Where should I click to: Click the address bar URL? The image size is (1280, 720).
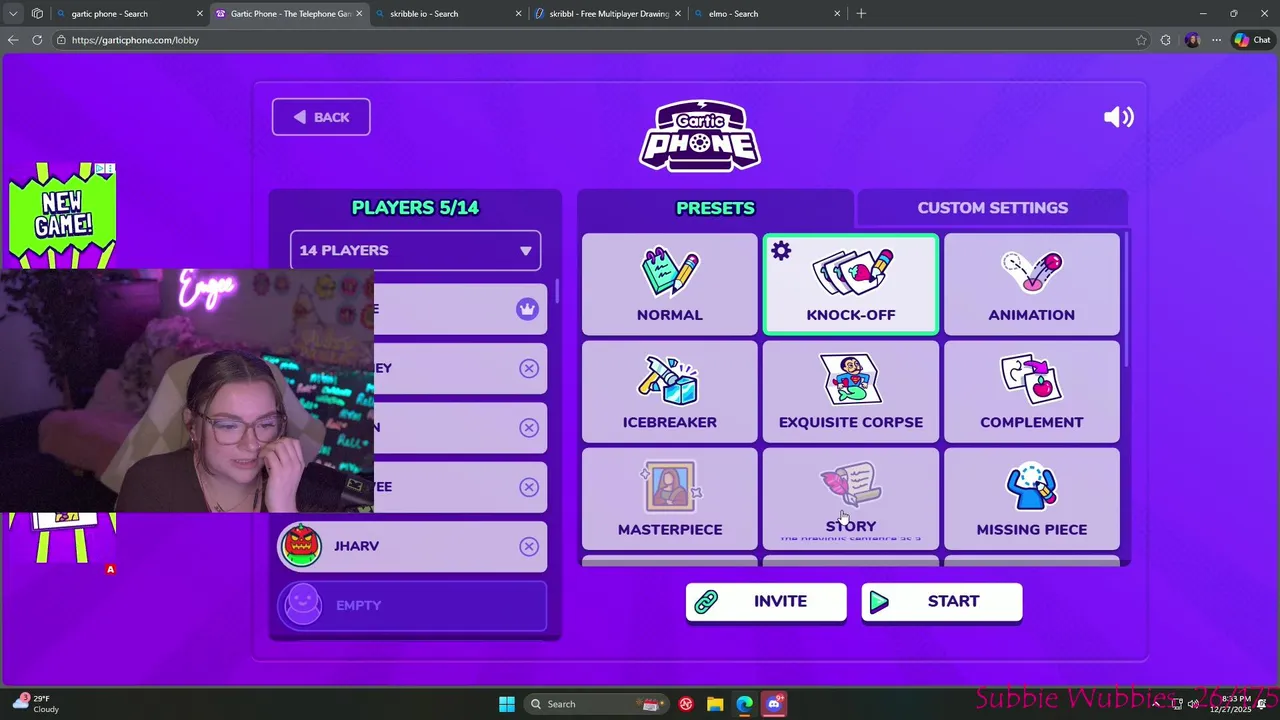point(135,40)
